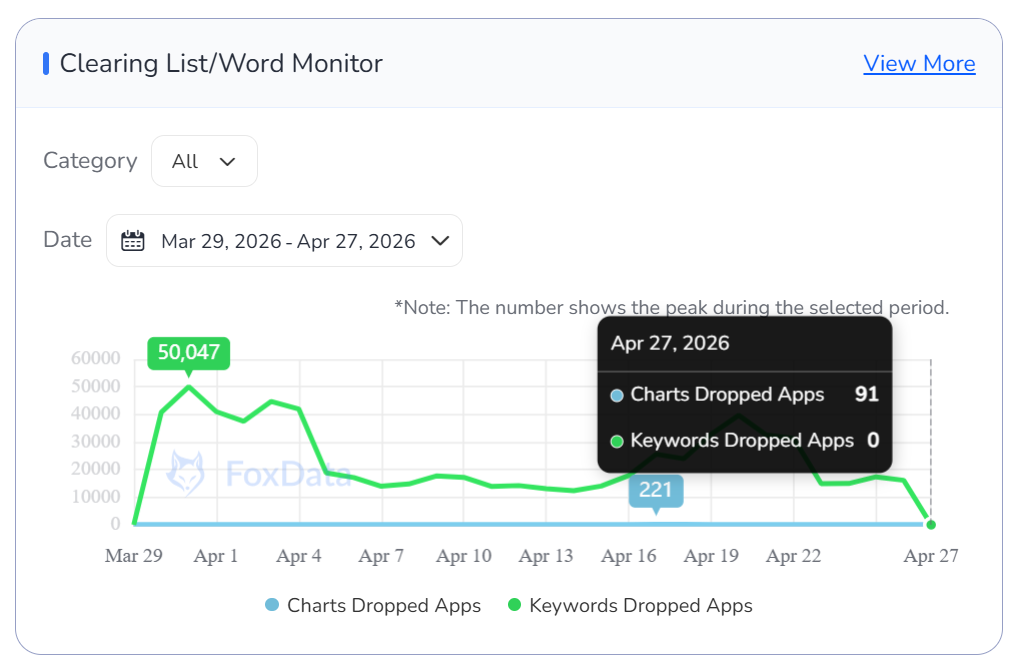This screenshot has width=1023, height=670.
Task: Click the green data point at Apr 27
Action: pos(931,524)
